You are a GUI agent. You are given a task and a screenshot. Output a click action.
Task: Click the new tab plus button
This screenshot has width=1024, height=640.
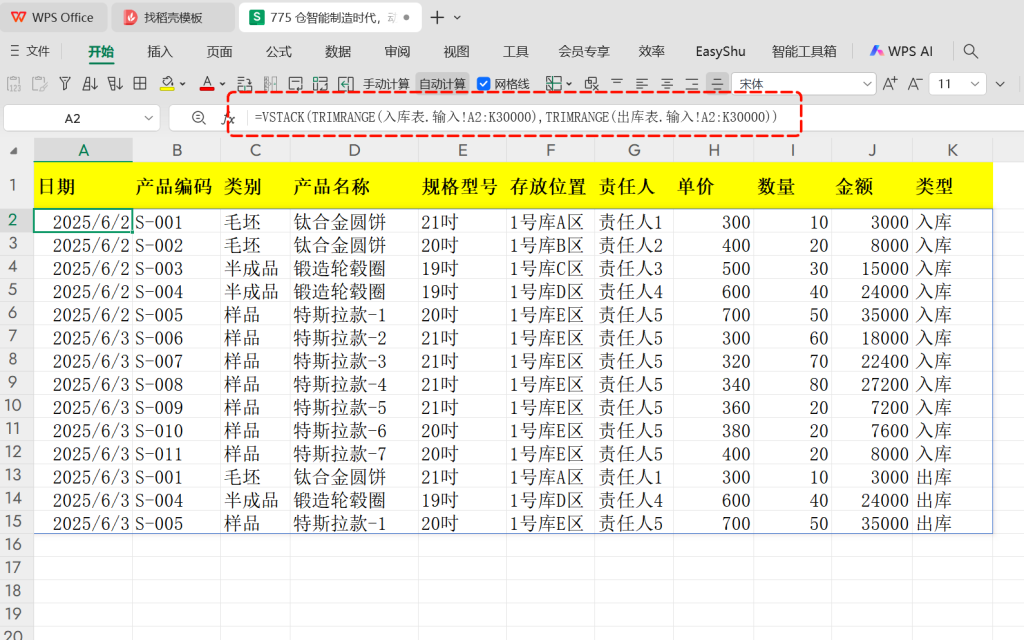438,18
